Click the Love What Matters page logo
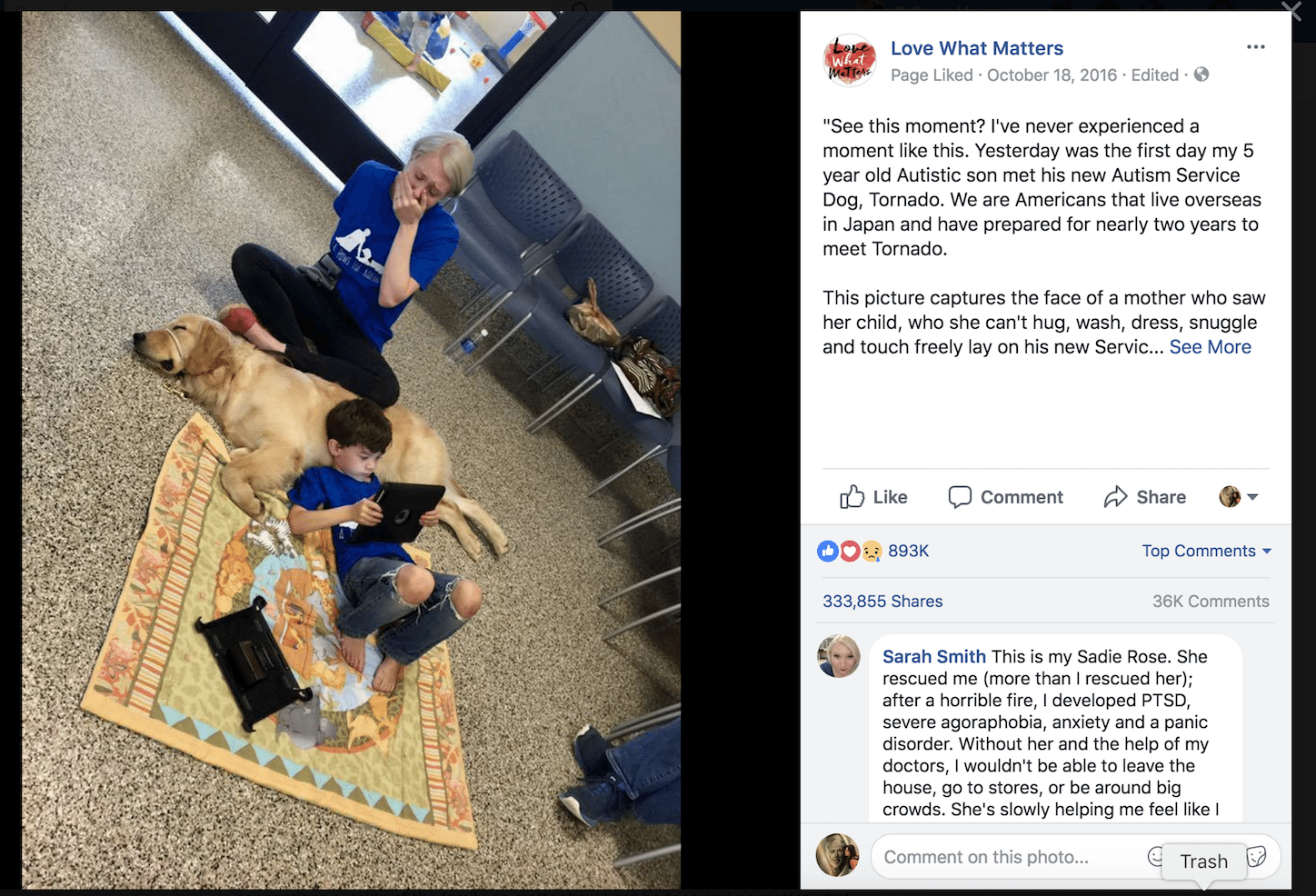The image size is (1316, 896). coord(850,60)
